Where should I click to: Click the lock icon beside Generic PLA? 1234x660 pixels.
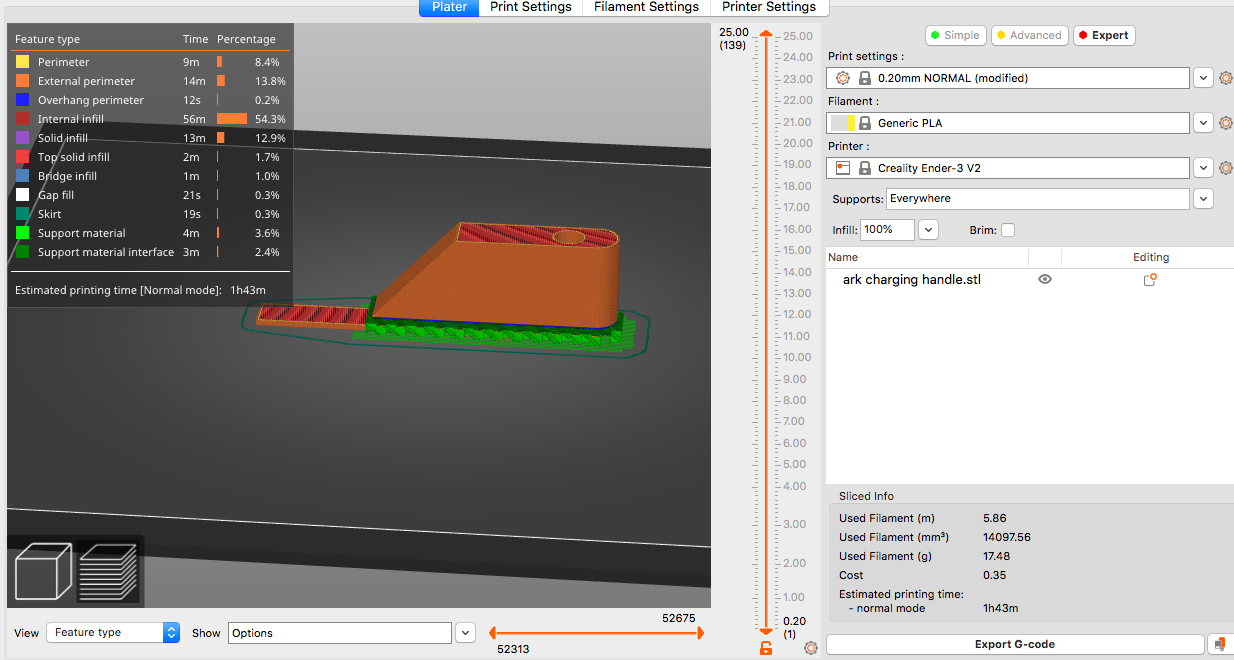tap(864, 122)
